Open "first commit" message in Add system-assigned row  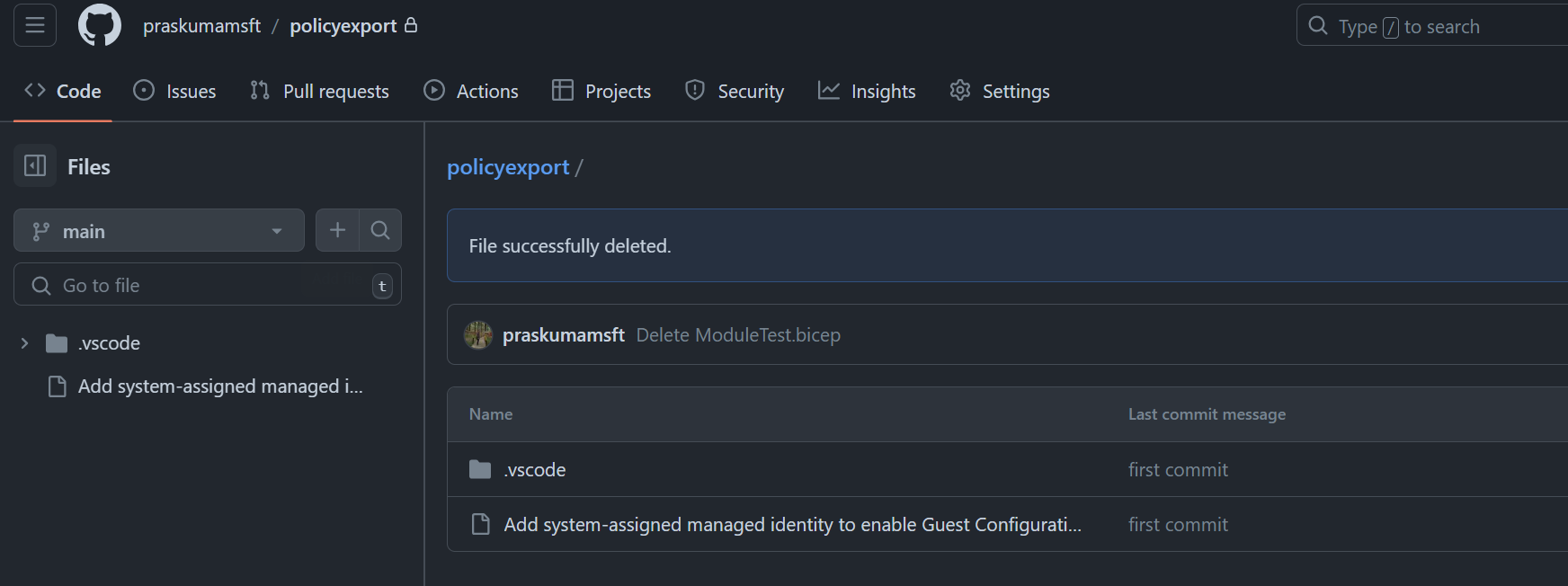click(x=1178, y=525)
